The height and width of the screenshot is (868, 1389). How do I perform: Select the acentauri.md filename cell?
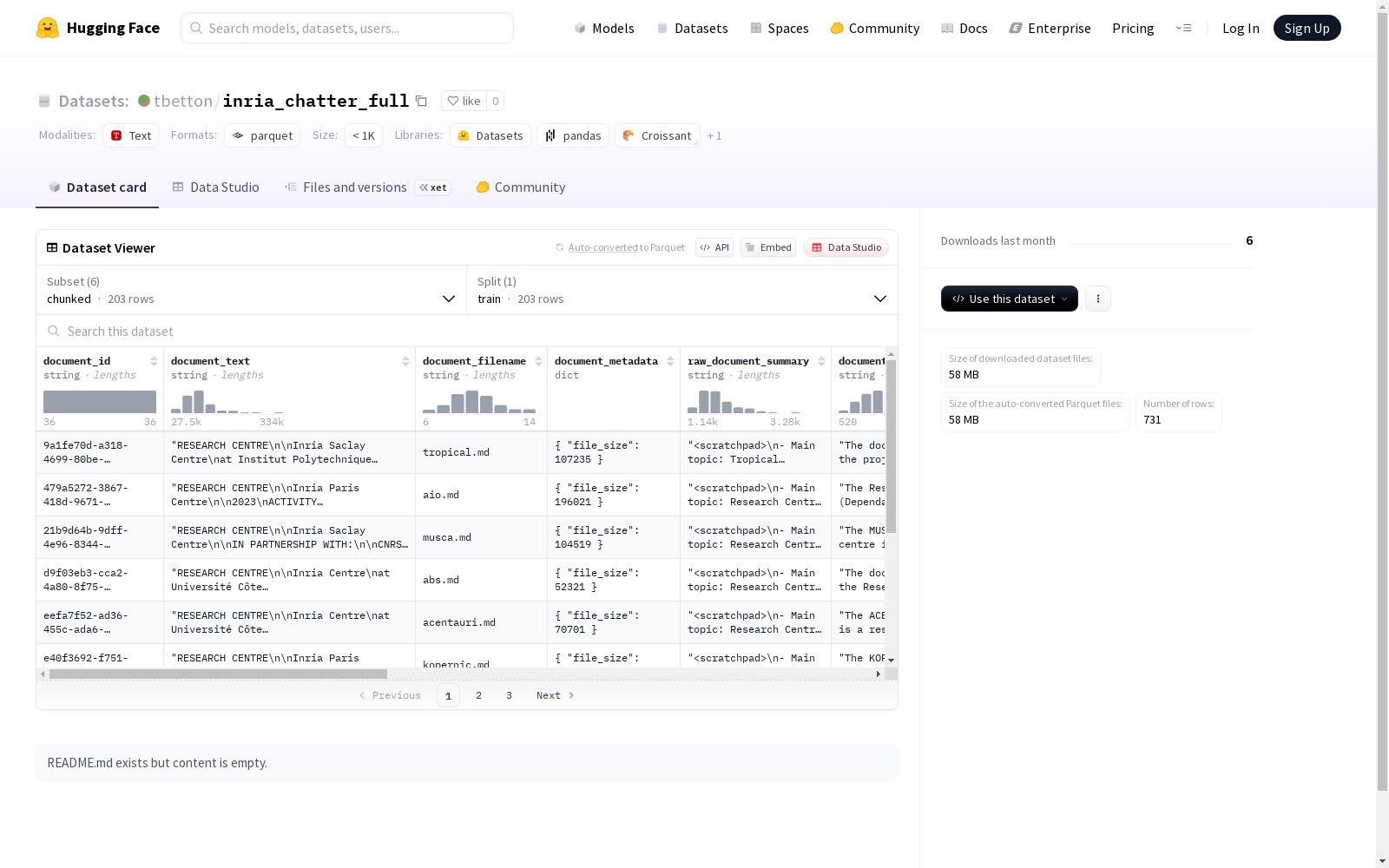click(481, 622)
